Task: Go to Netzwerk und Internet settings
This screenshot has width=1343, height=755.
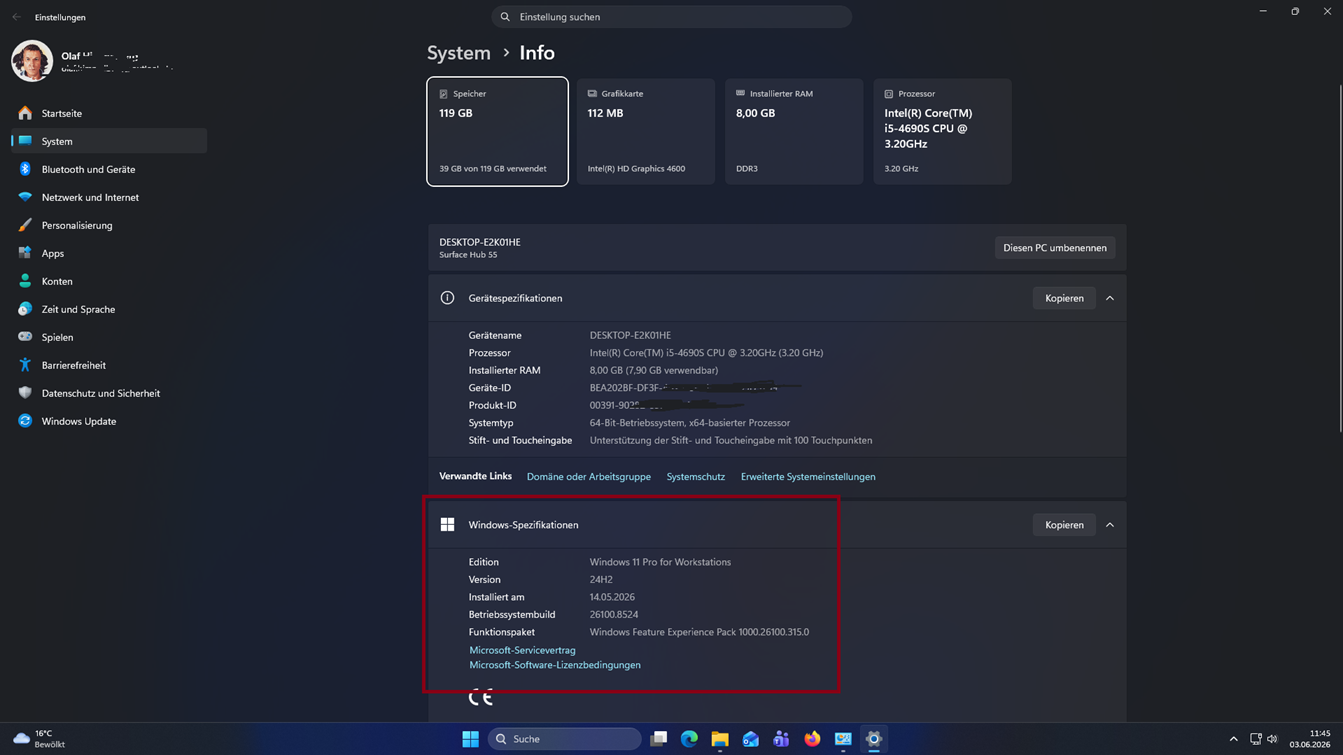Action: [108, 197]
